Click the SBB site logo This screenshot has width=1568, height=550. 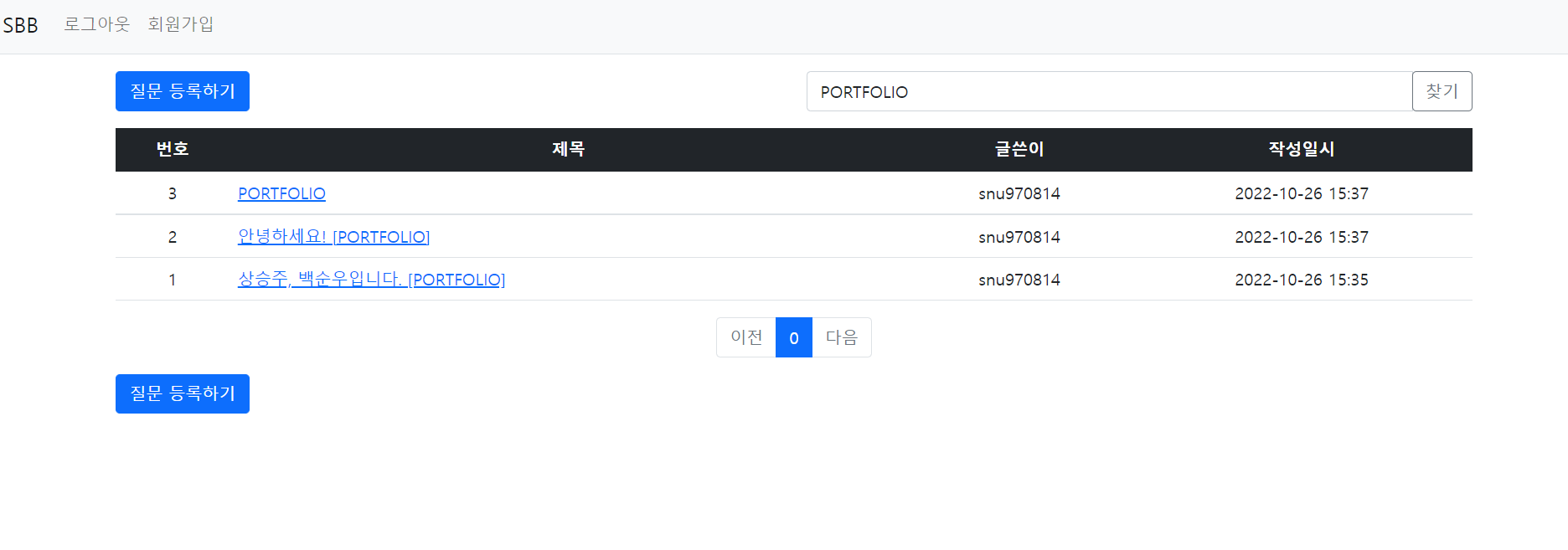(x=21, y=25)
